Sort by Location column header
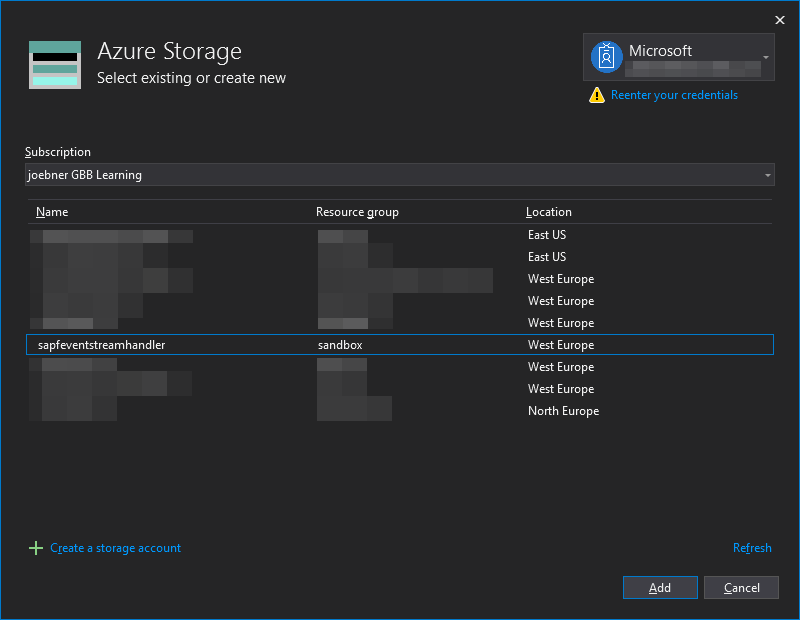Screen dimensions: 800x620 coord(548,212)
